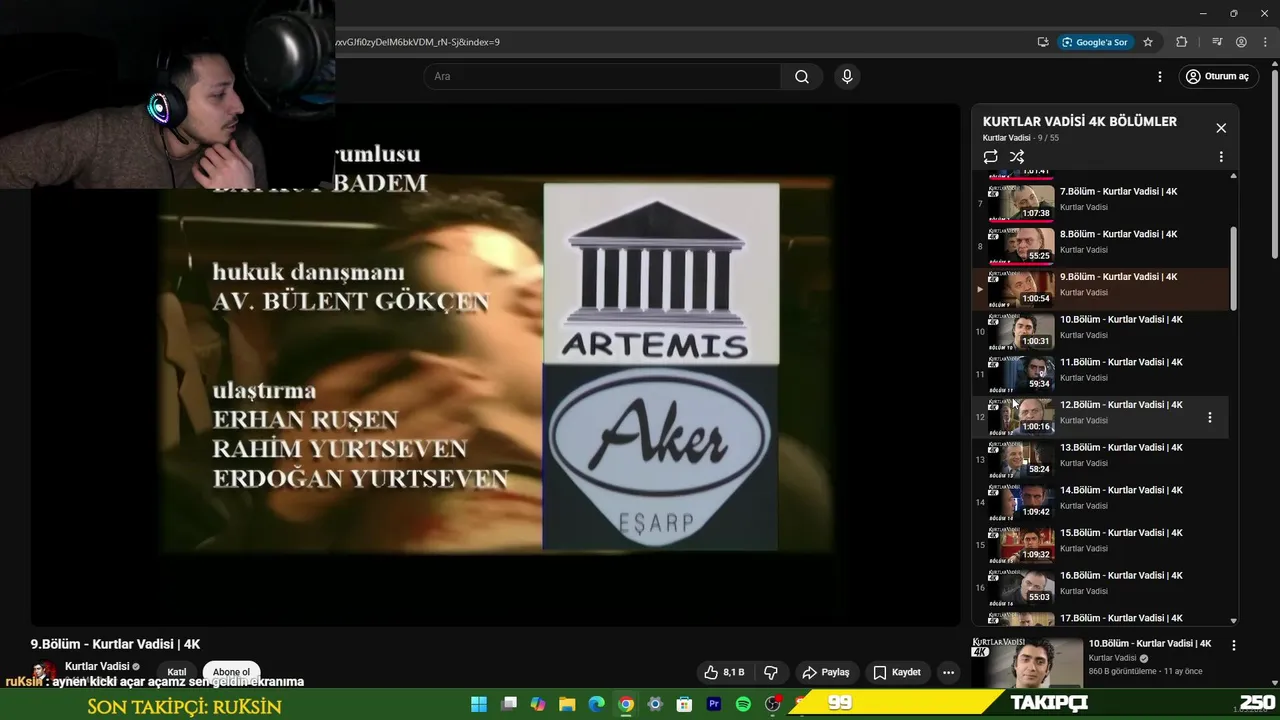
Task: Switch to Google Chrome on taskbar
Action: point(626,704)
